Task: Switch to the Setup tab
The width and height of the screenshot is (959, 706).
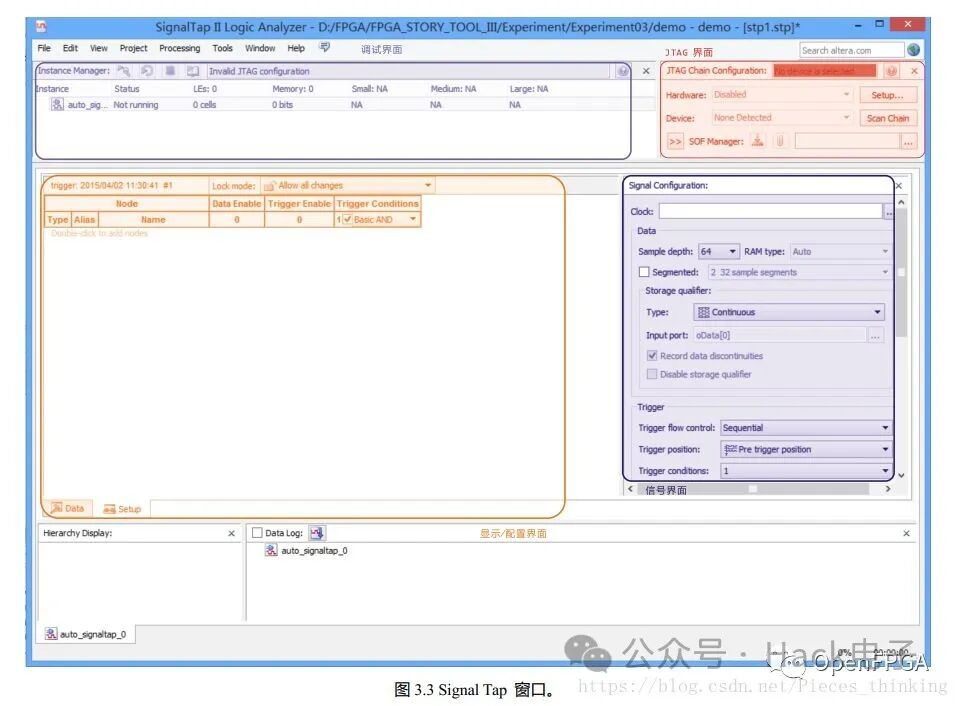Action: pos(123,509)
